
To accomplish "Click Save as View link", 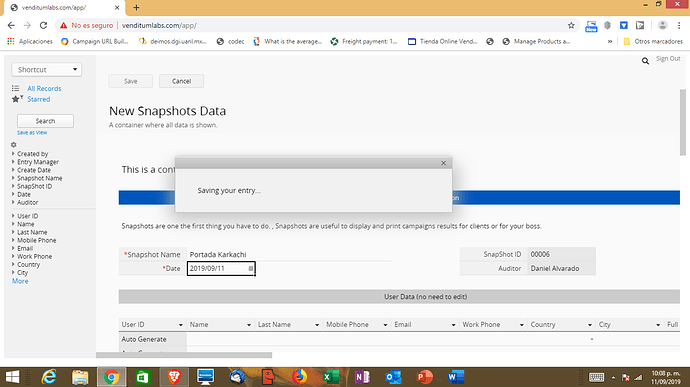I will (32, 133).
